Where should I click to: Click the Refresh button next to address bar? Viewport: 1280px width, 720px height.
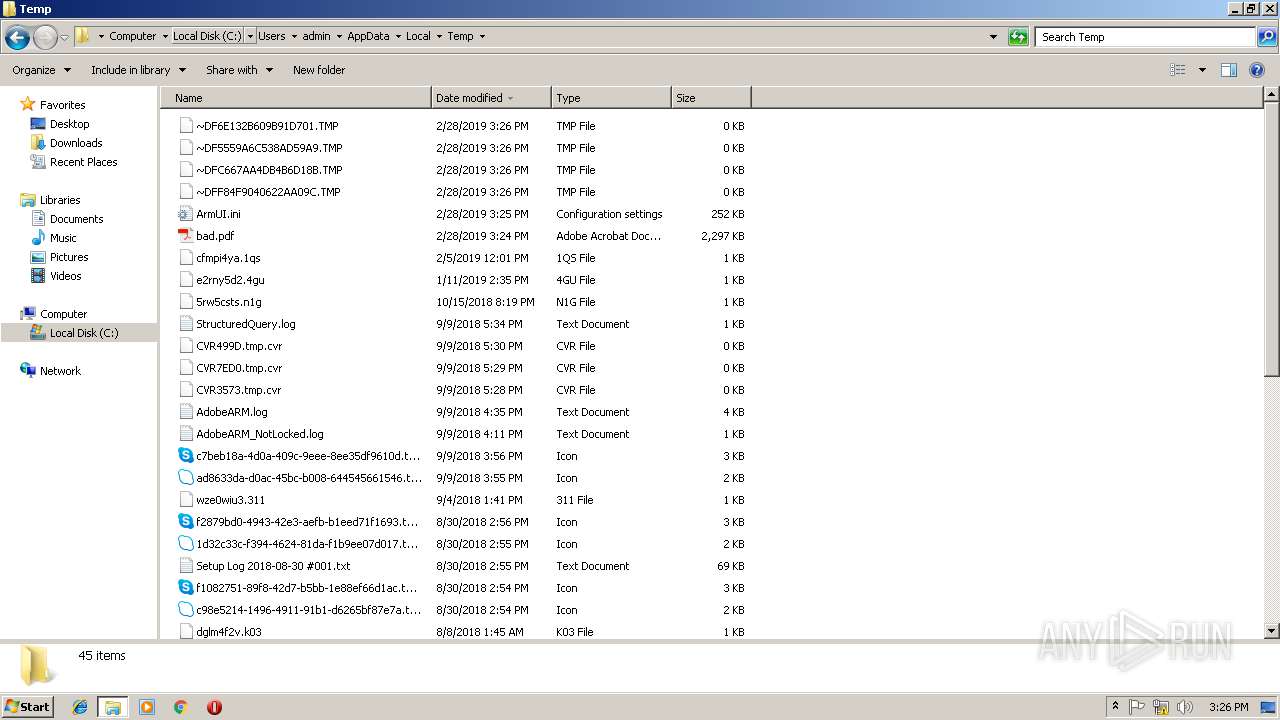(1018, 37)
